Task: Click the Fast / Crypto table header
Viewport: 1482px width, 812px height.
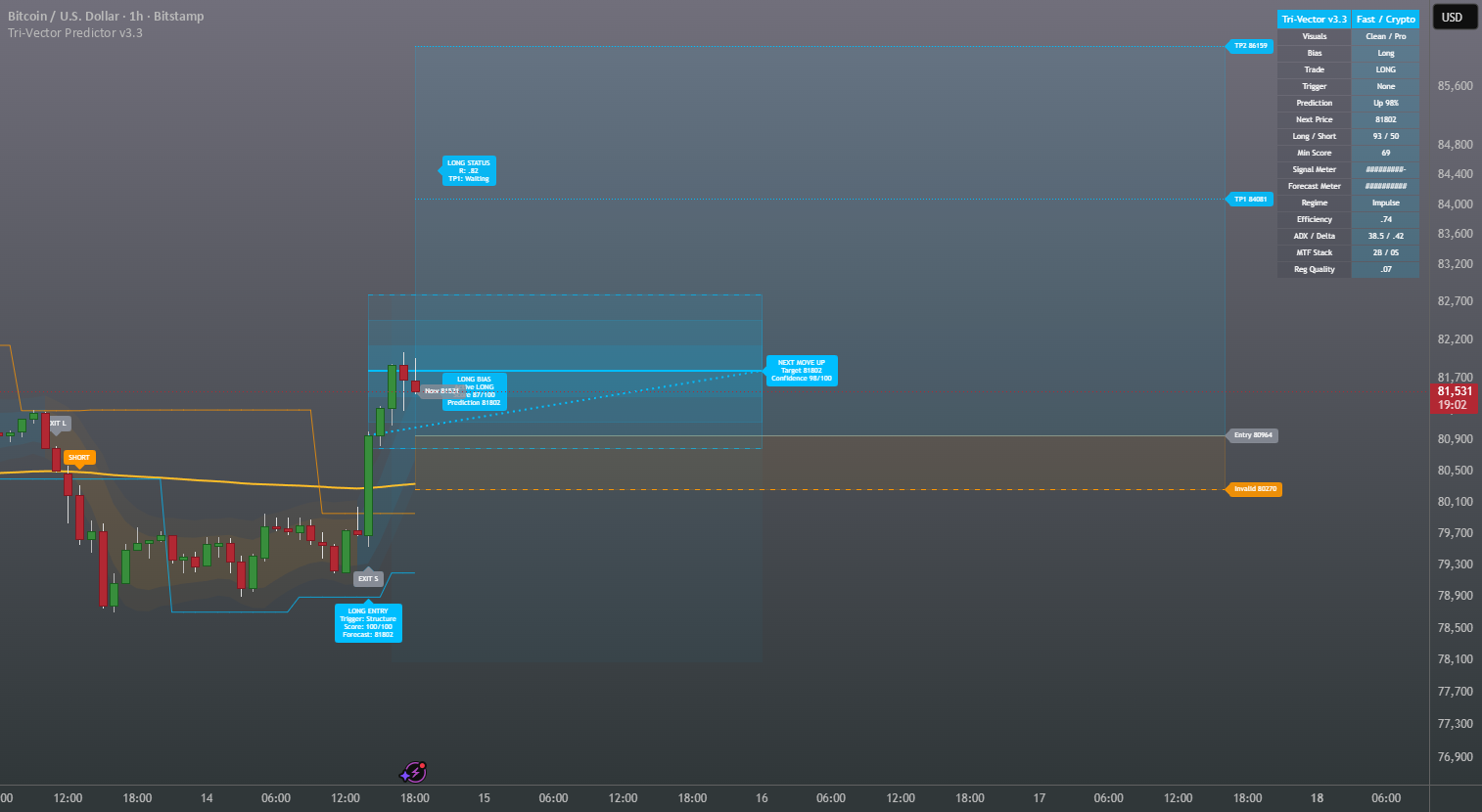Action: 1385,20
